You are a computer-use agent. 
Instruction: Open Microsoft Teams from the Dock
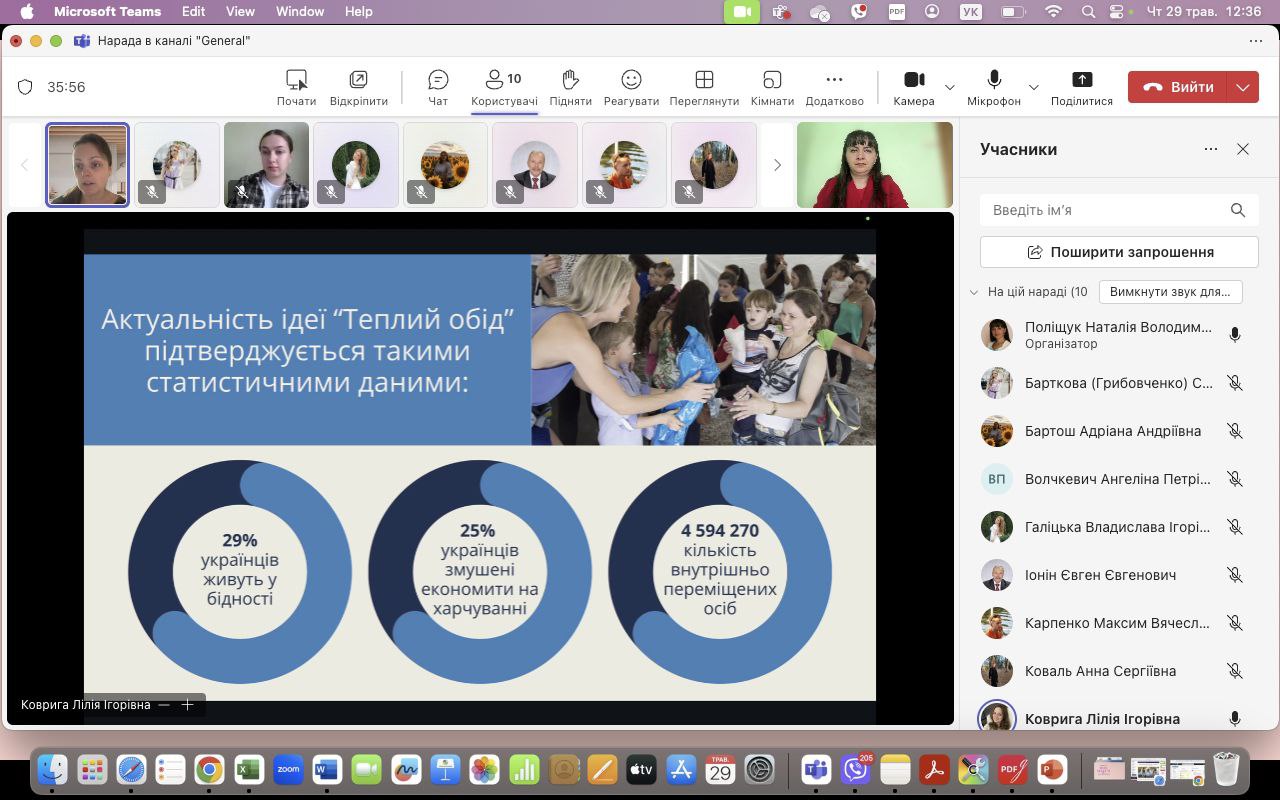click(817, 769)
